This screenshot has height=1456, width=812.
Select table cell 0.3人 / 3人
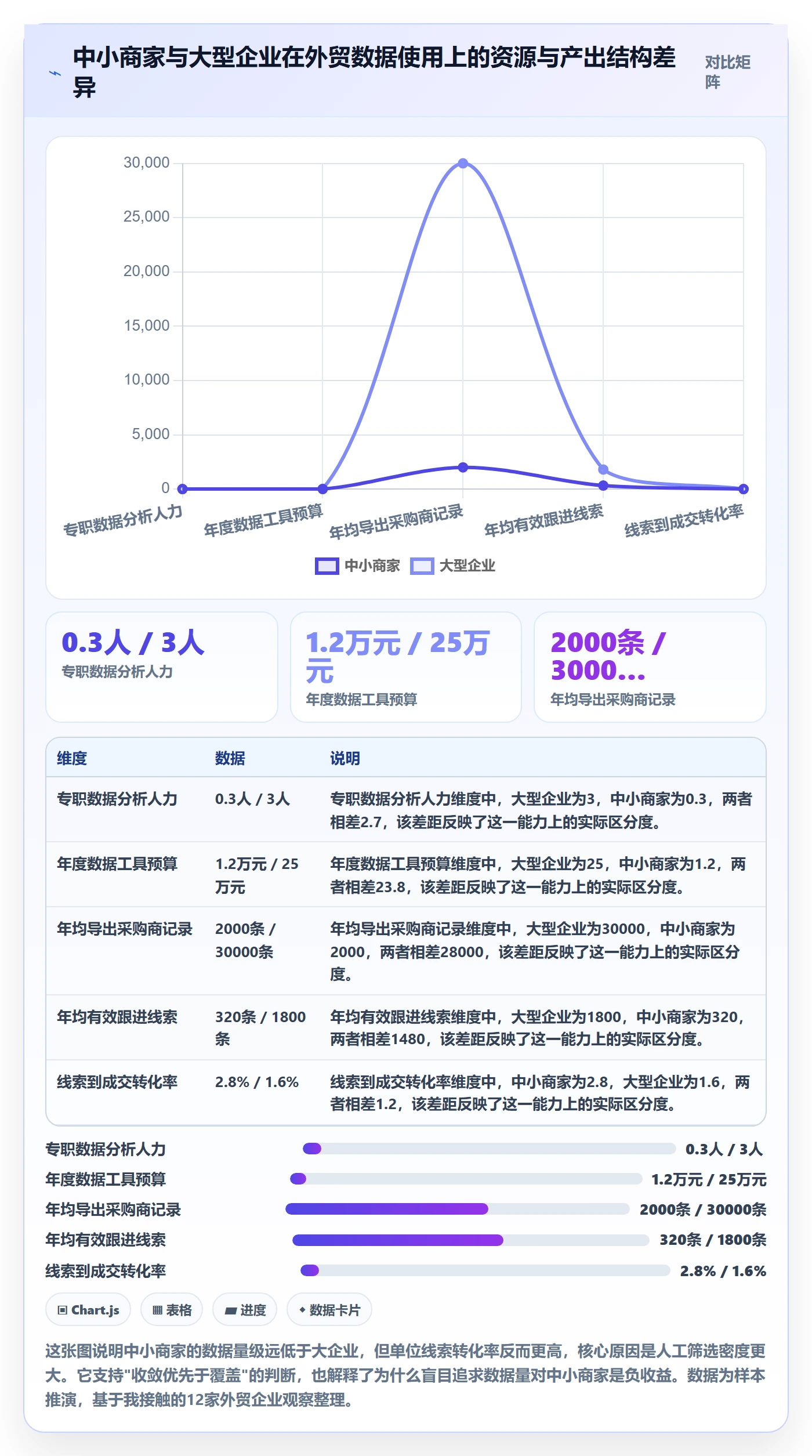tap(252, 799)
